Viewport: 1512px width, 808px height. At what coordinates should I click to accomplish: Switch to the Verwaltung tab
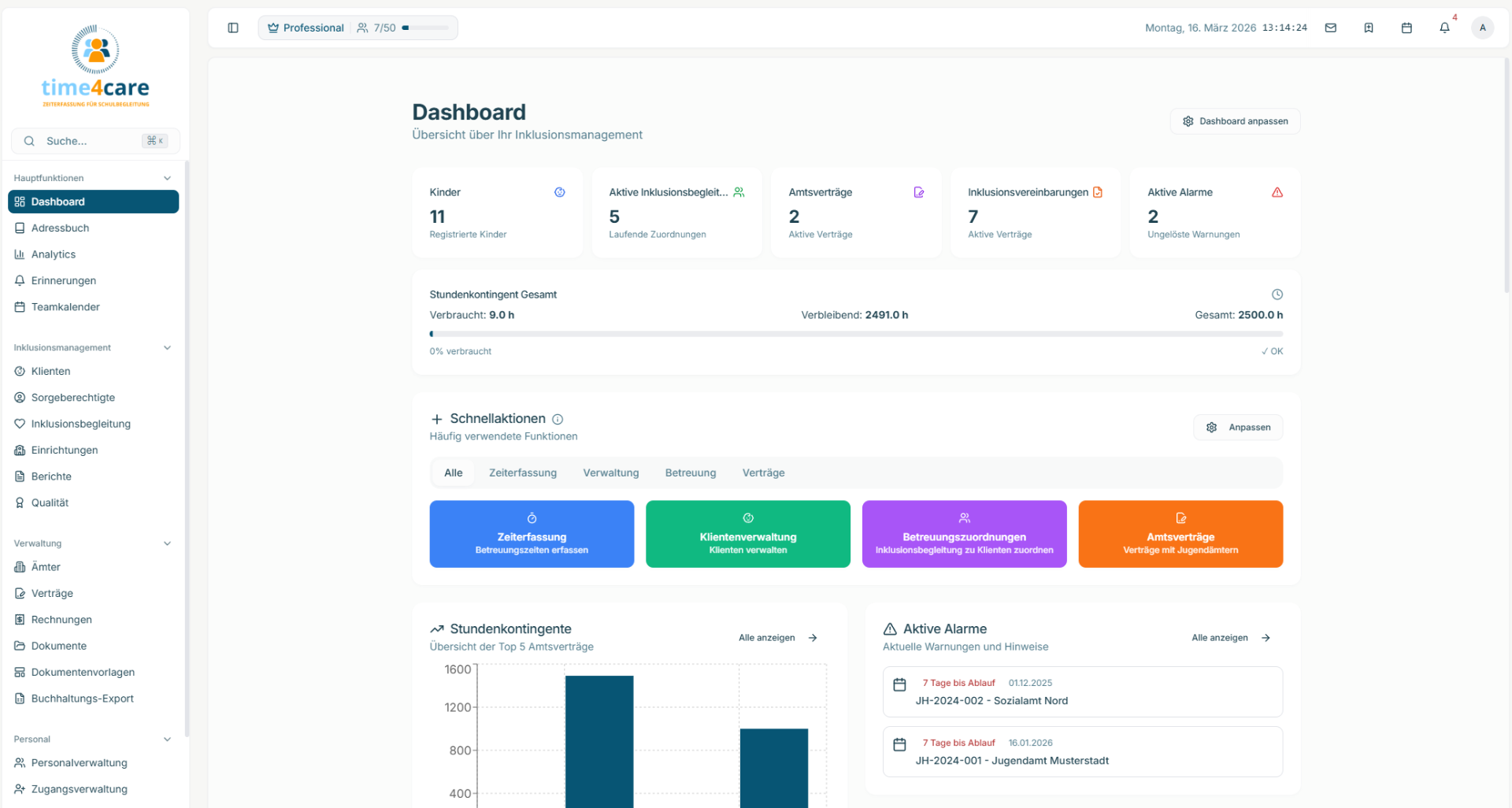[611, 473]
